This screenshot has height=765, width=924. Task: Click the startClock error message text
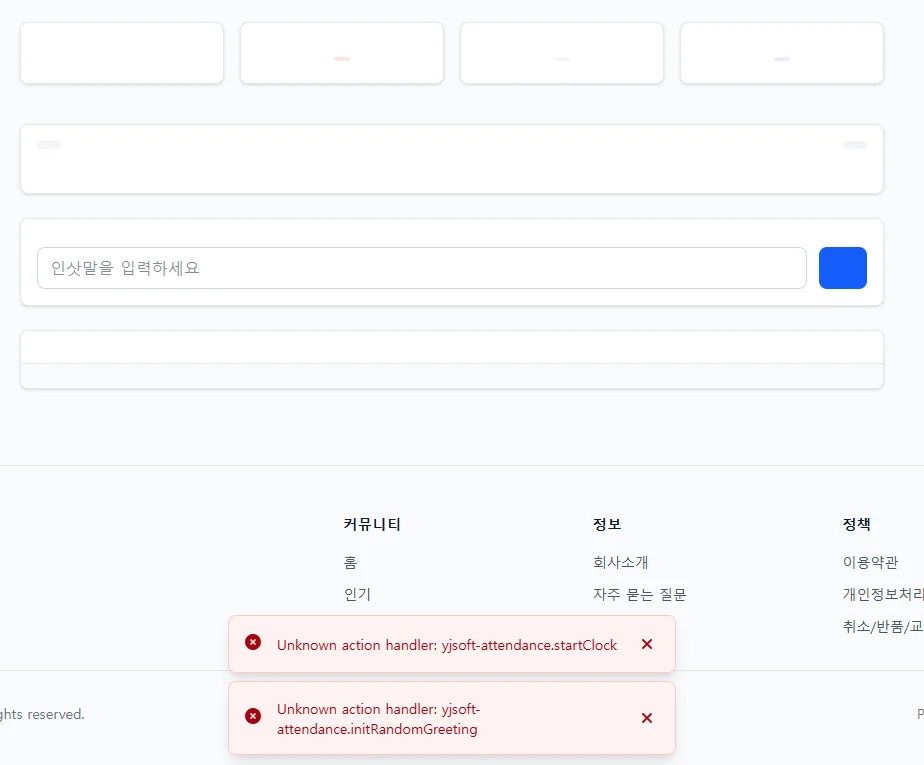click(447, 645)
